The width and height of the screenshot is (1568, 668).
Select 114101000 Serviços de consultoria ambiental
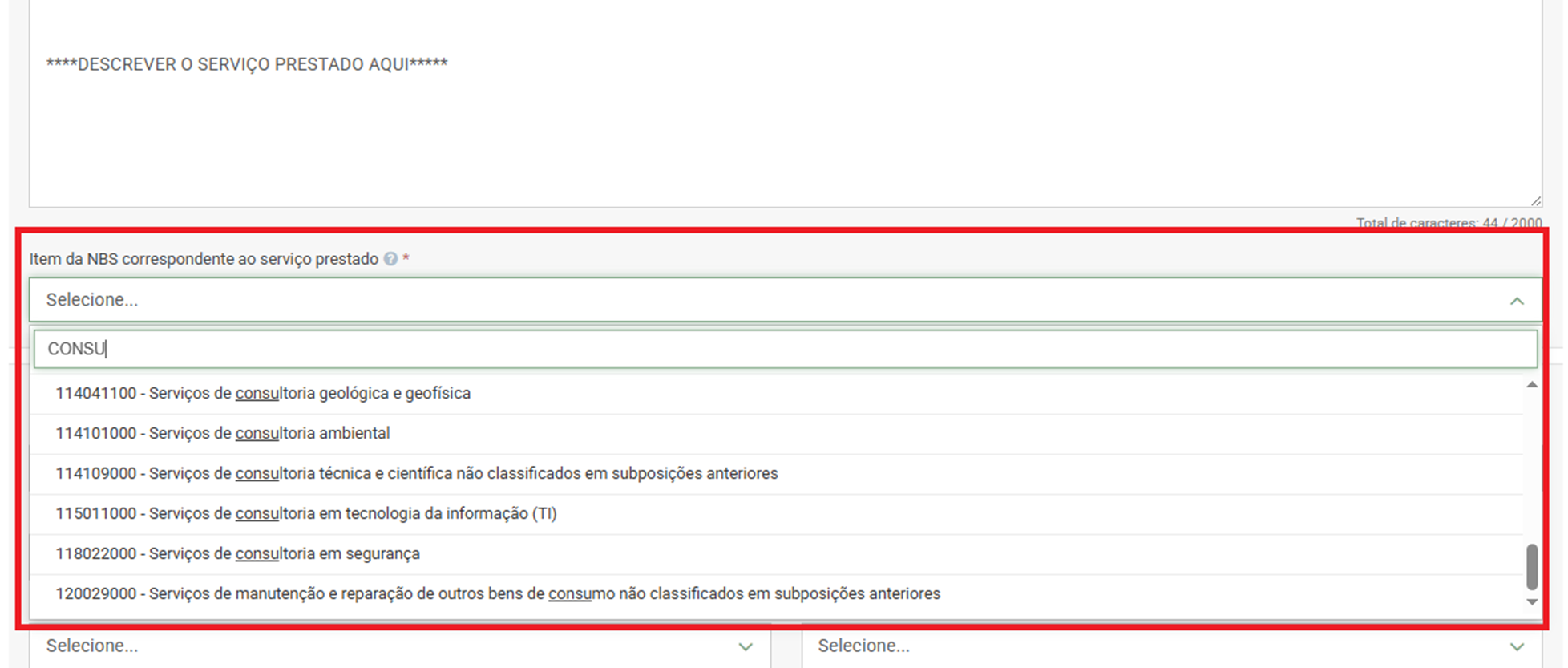[223, 434]
